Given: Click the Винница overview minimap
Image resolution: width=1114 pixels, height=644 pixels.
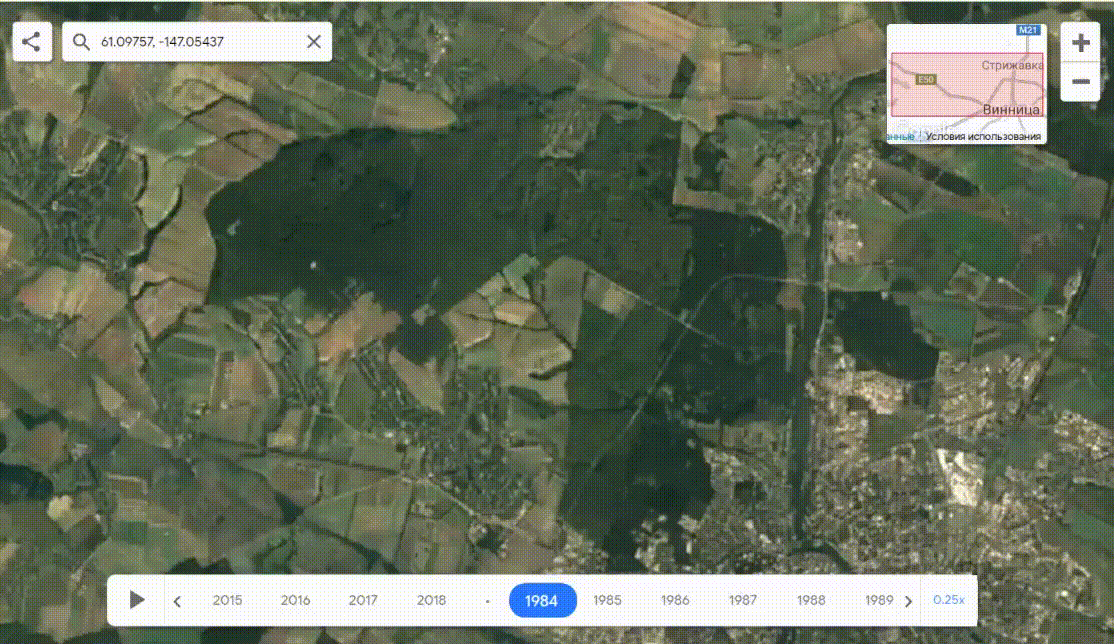Looking at the screenshot, I should (x=966, y=85).
